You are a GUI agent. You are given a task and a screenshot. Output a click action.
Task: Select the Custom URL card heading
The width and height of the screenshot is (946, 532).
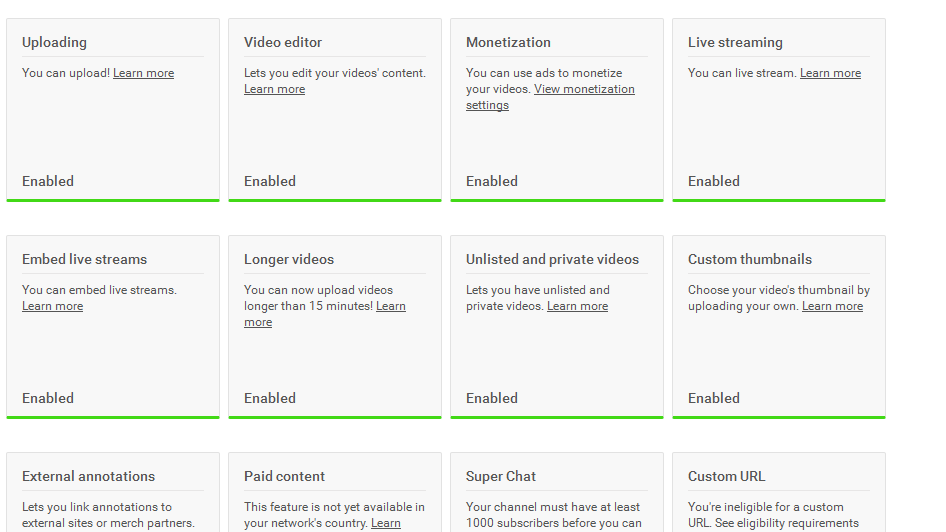(726, 477)
